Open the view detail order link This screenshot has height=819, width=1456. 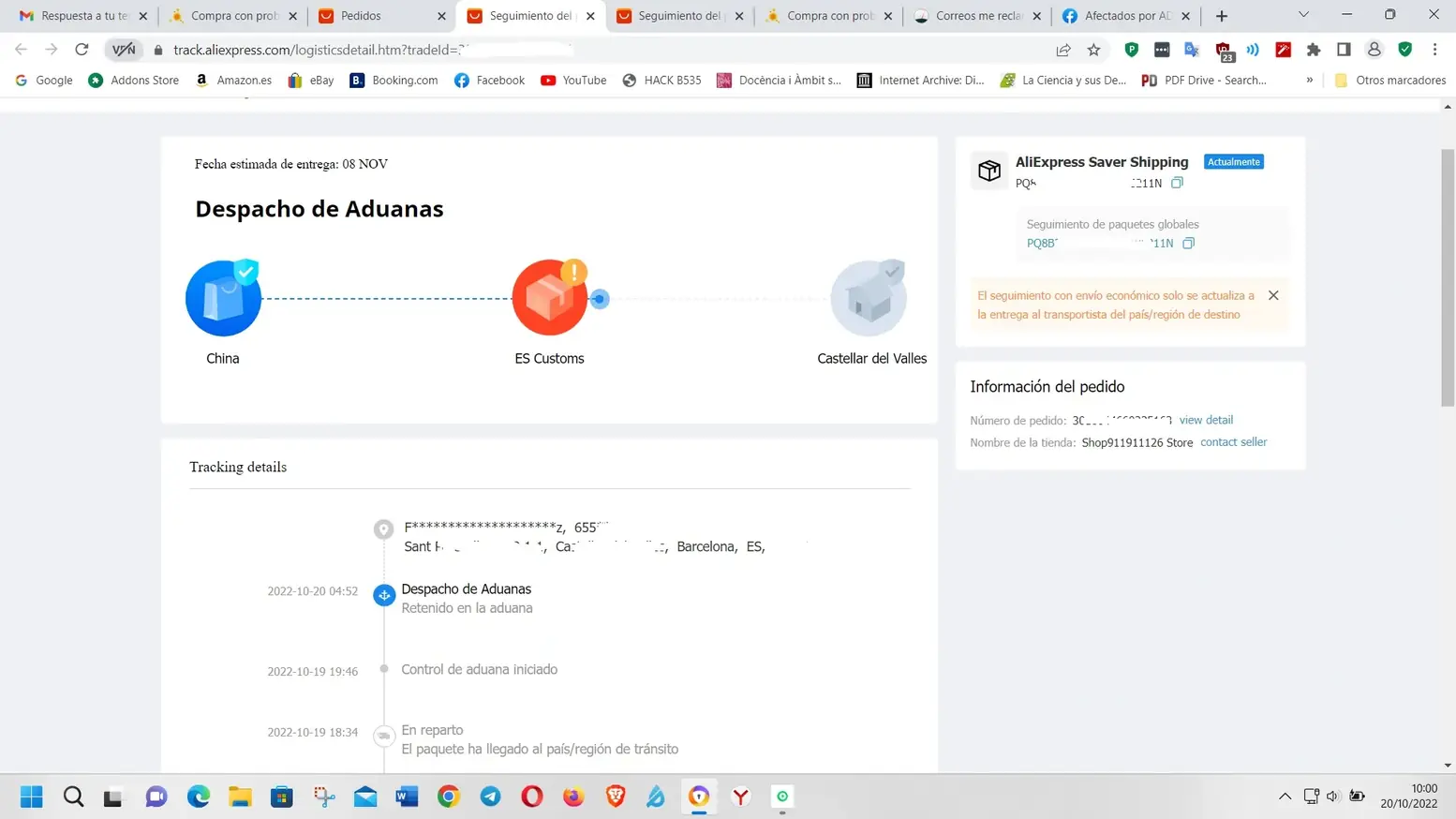[1206, 420]
